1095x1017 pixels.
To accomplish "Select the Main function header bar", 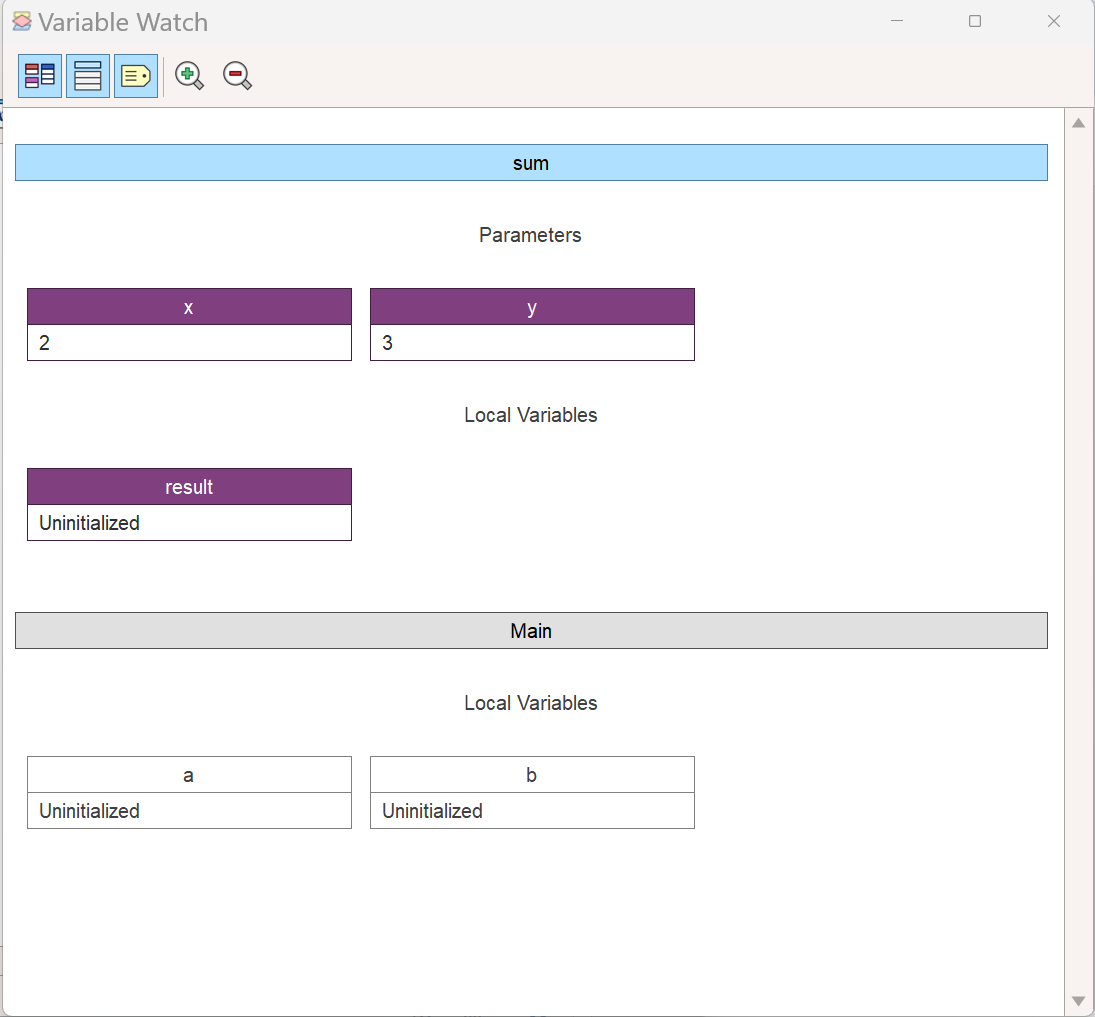I will point(531,631).
